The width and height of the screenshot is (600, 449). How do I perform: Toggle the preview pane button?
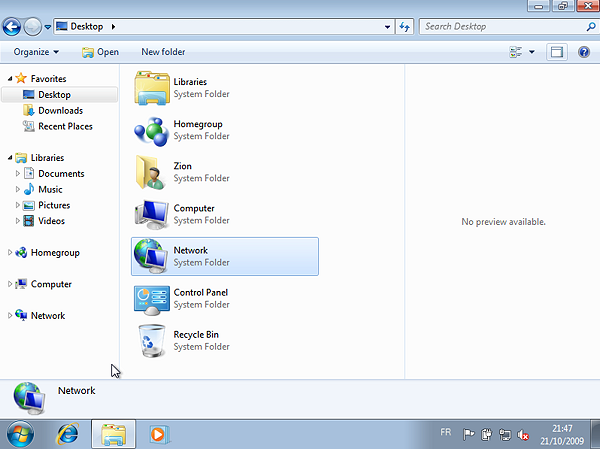(x=557, y=52)
